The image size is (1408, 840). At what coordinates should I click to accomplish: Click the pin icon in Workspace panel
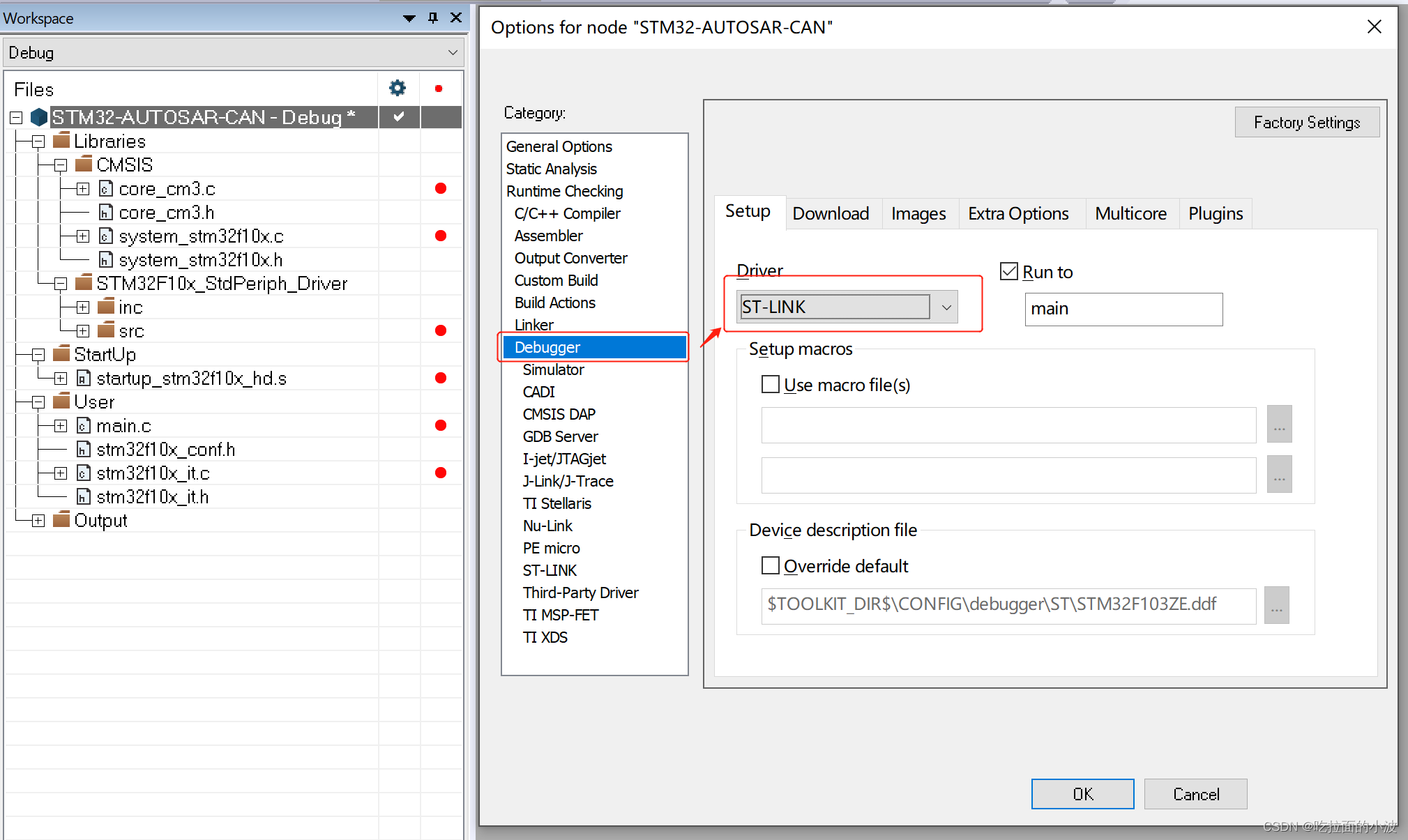[x=433, y=17]
